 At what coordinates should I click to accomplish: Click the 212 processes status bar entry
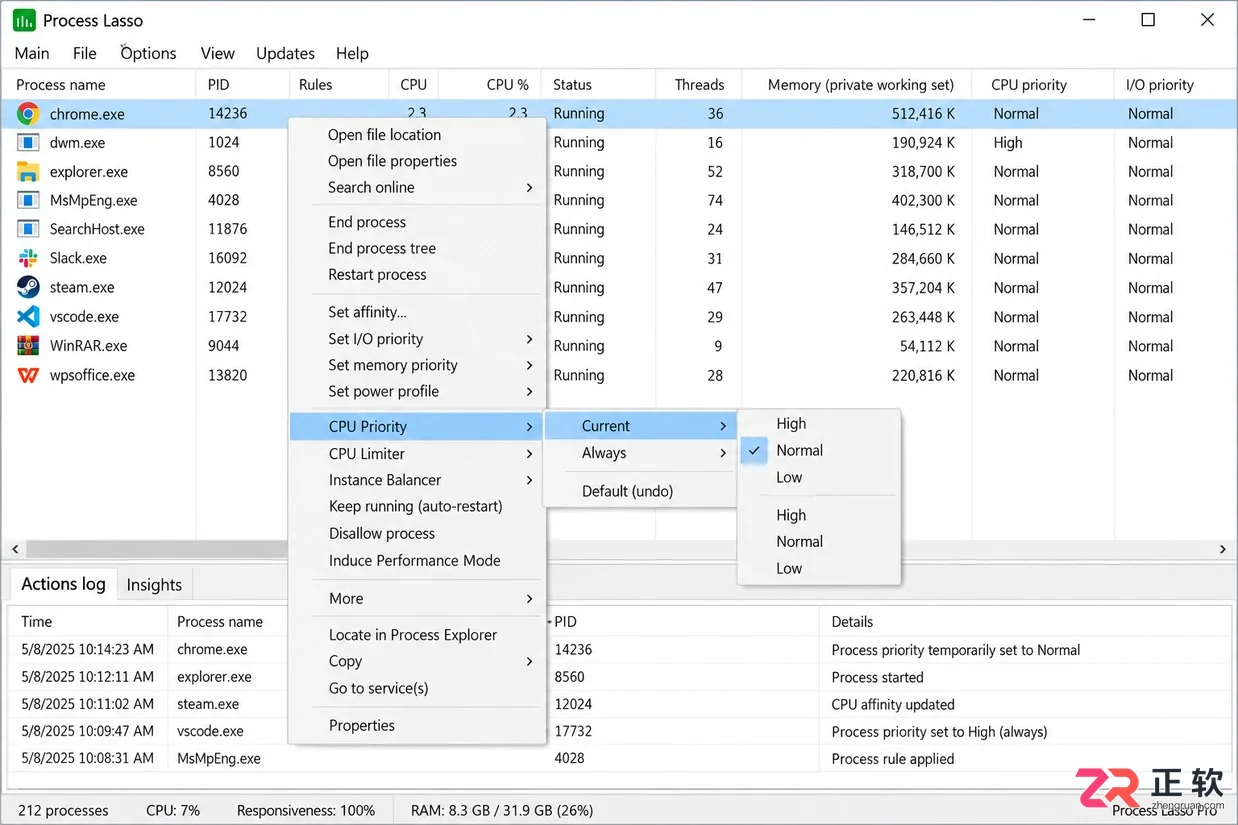pyautogui.click(x=63, y=810)
